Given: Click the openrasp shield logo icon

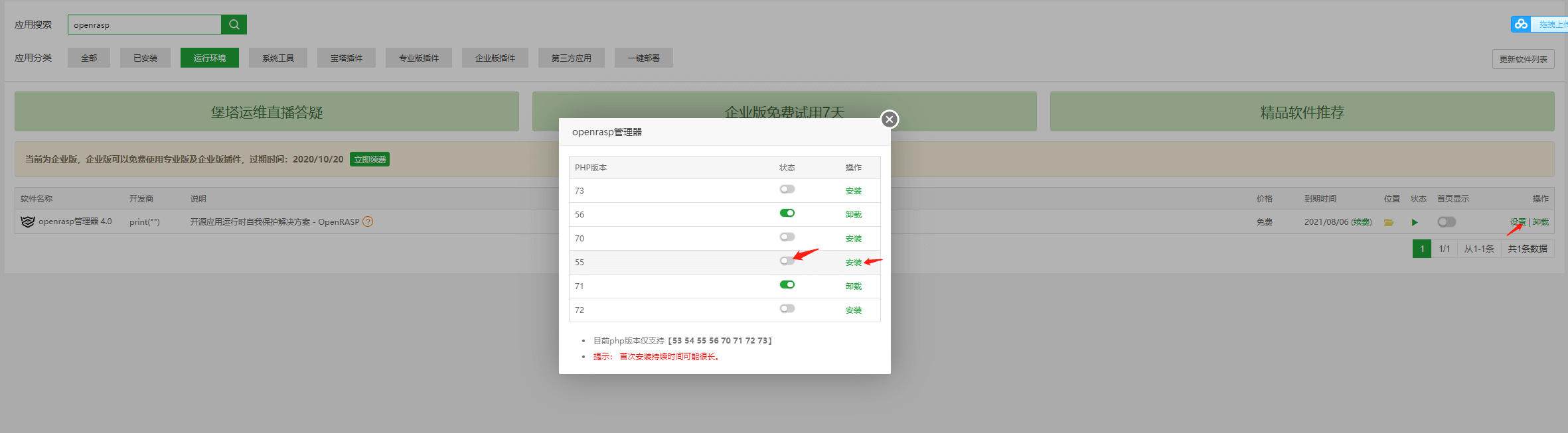Looking at the screenshot, I should tap(27, 221).
